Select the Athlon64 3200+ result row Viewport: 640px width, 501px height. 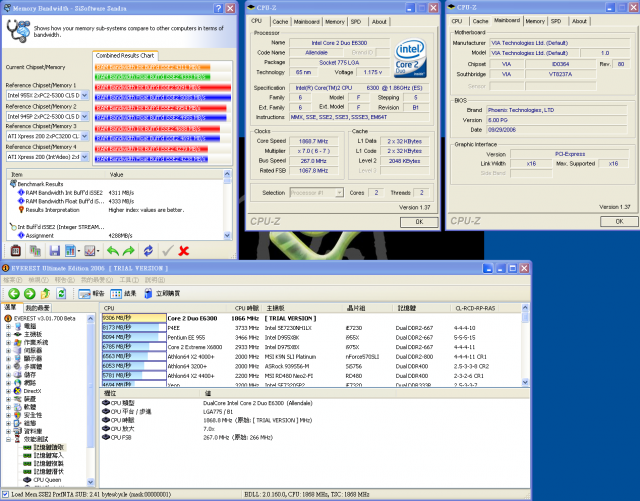click(311, 366)
